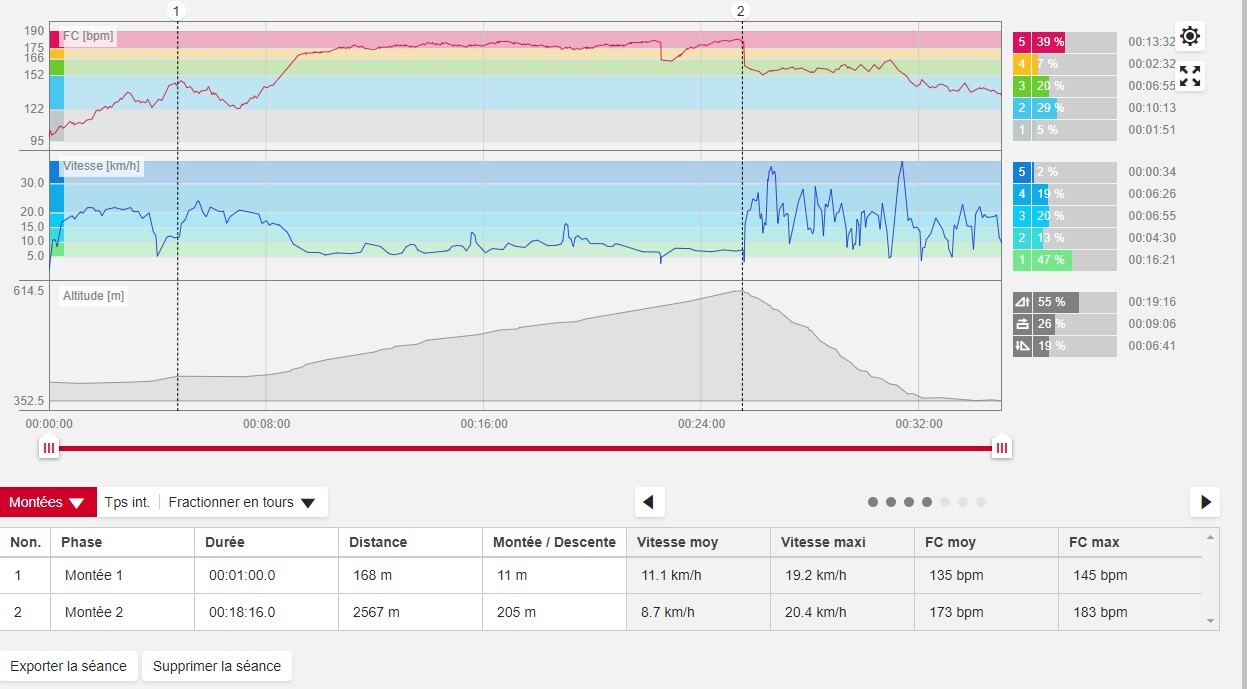Click the uphill altitude icon (55 %)

click(1022, 302)
